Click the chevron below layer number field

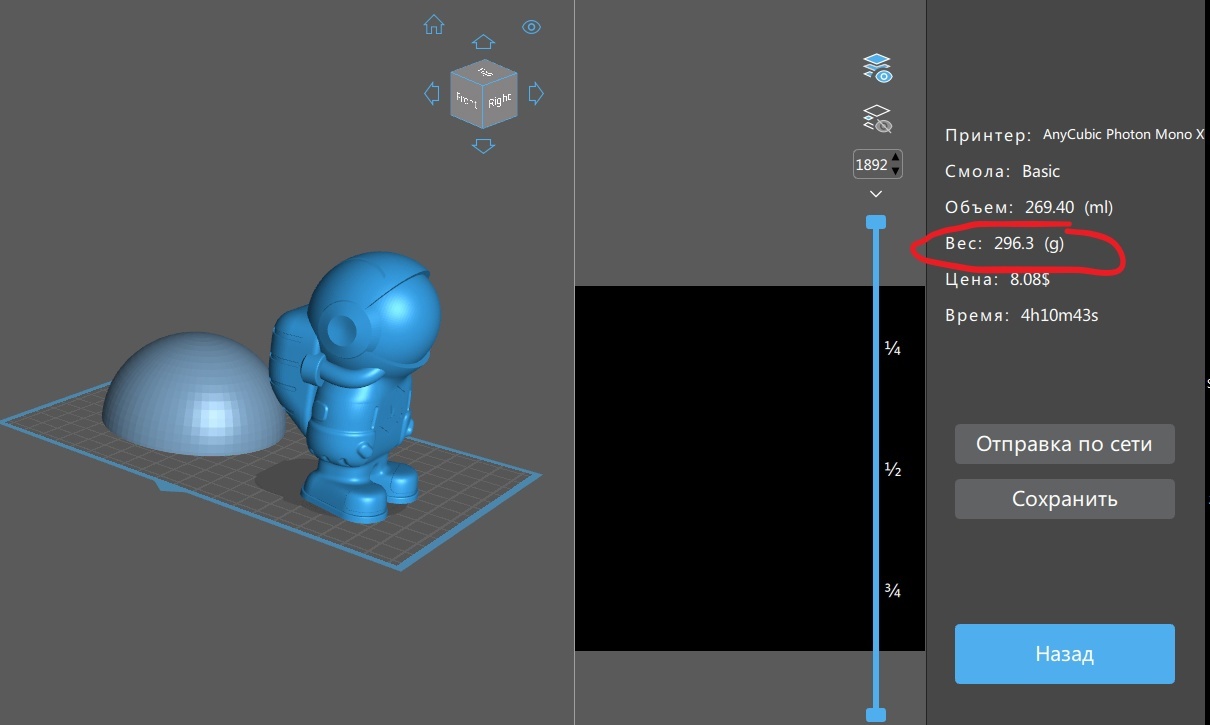pos(876,194)
